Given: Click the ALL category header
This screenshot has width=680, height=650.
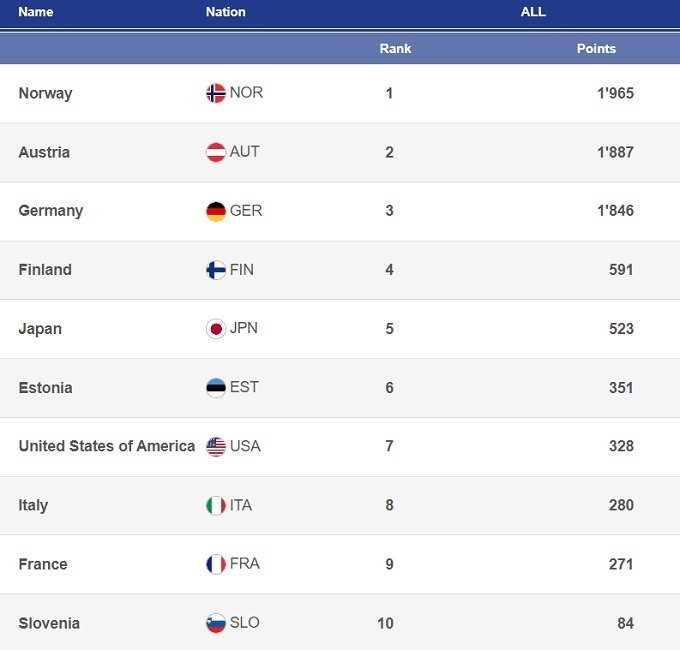Looking at the screenshot, I should (x=533, y=12).
